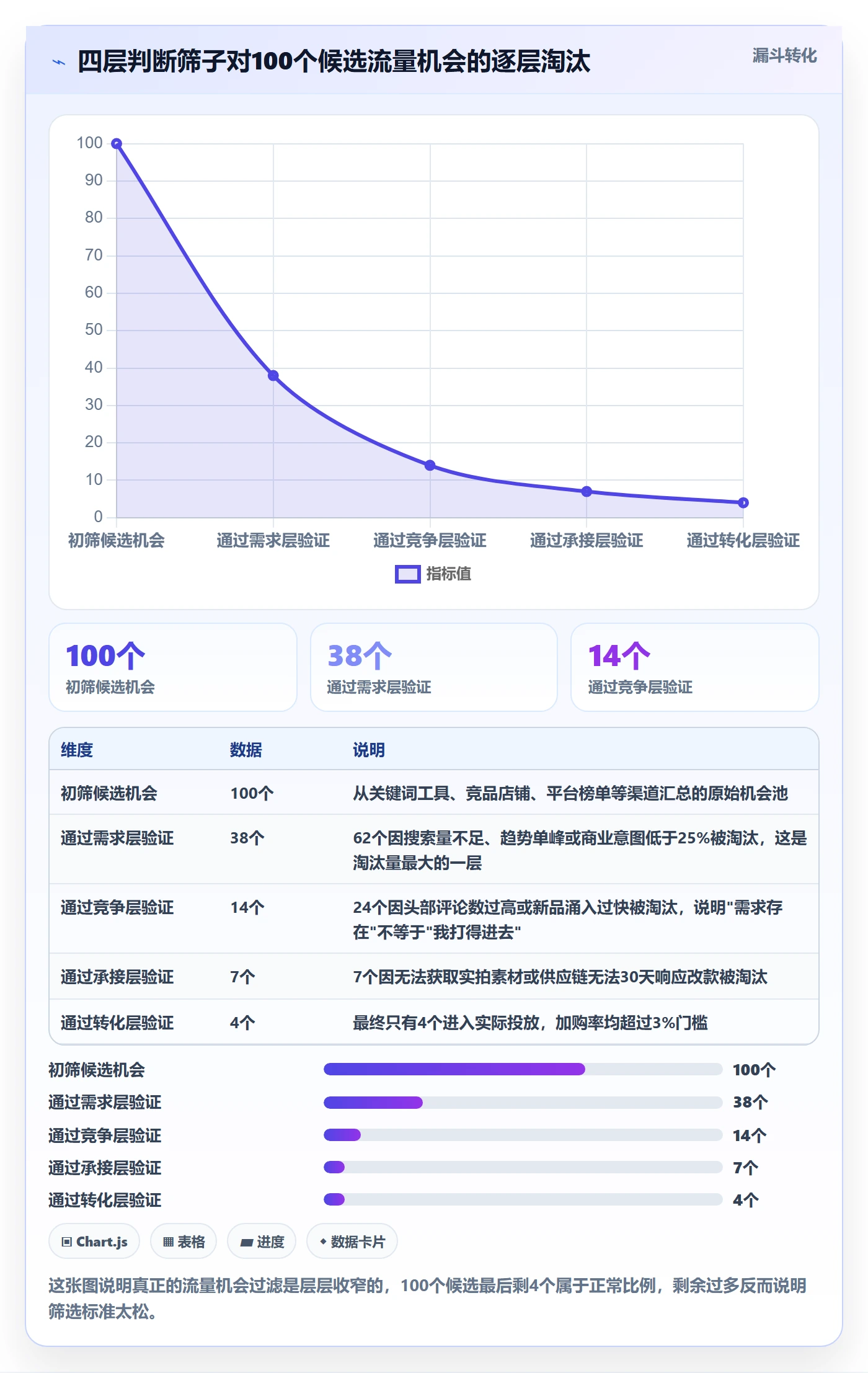Click the 14个 table cell
868x1373 pixels.
click(x=247, y=907)
